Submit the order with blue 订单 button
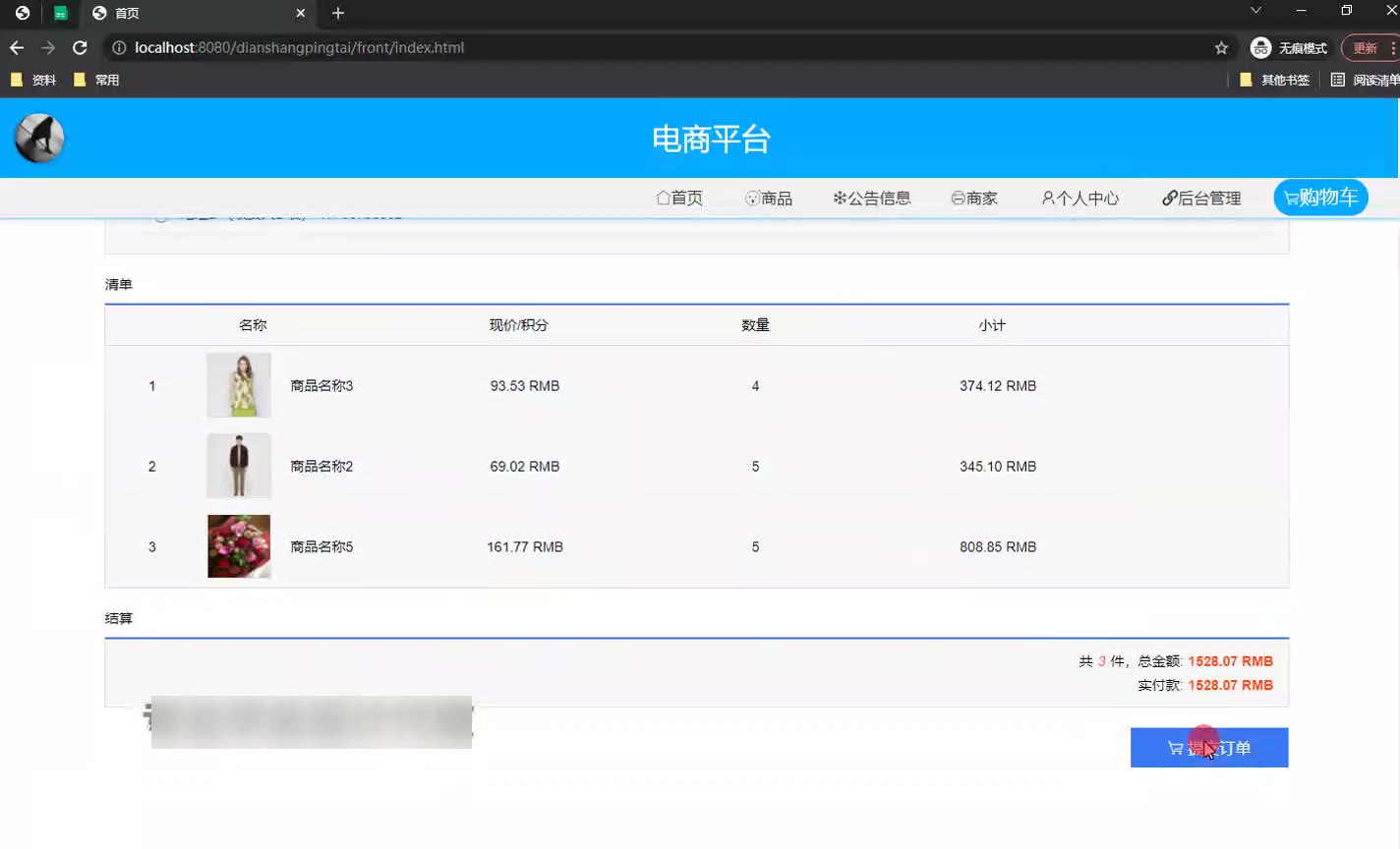This screenshot has height=849, width=1400. coord(1208,748)
